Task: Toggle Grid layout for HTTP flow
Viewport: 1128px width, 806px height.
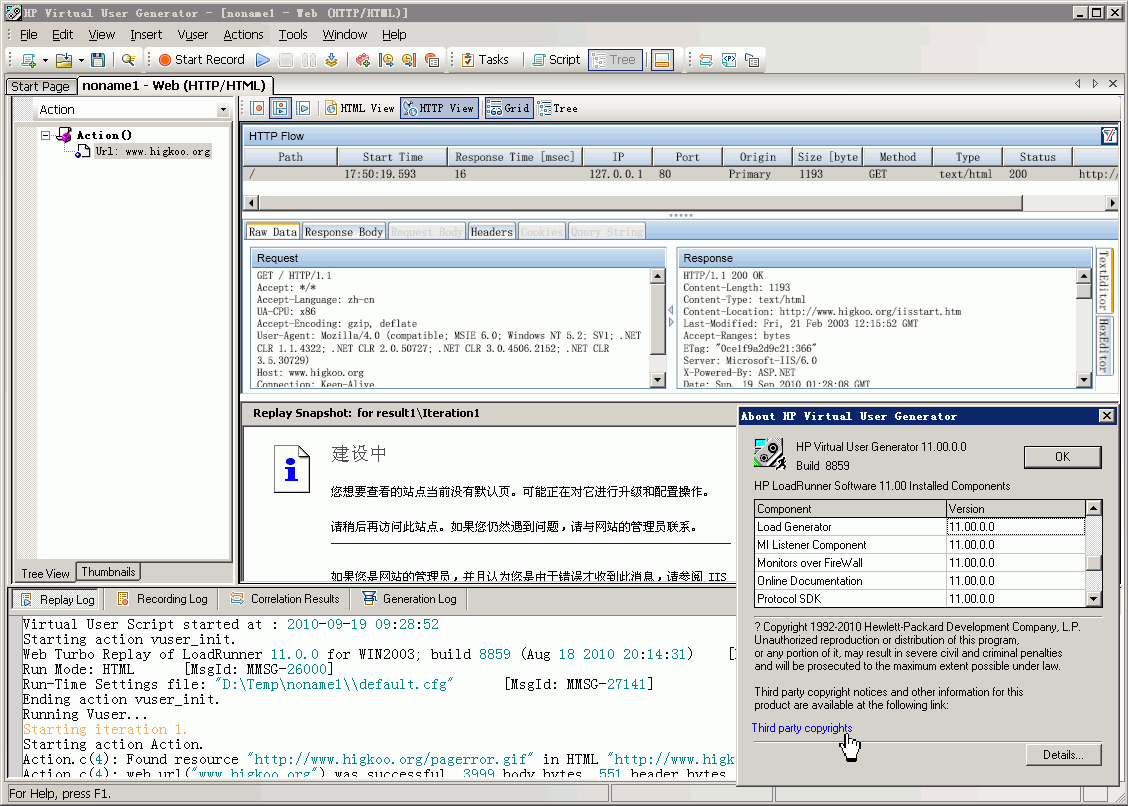Action: (x=509, y=108)
